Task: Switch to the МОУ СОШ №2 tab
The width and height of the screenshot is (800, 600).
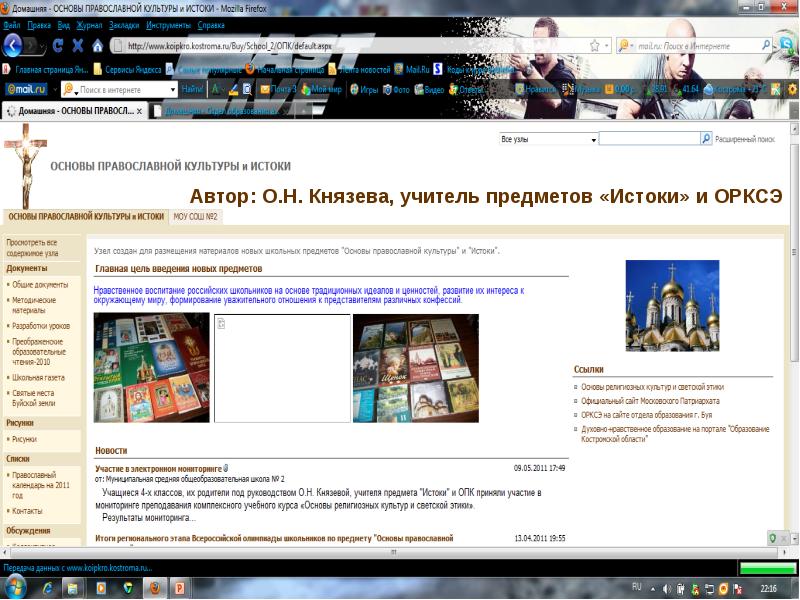Action: click(x=195, y=216)
